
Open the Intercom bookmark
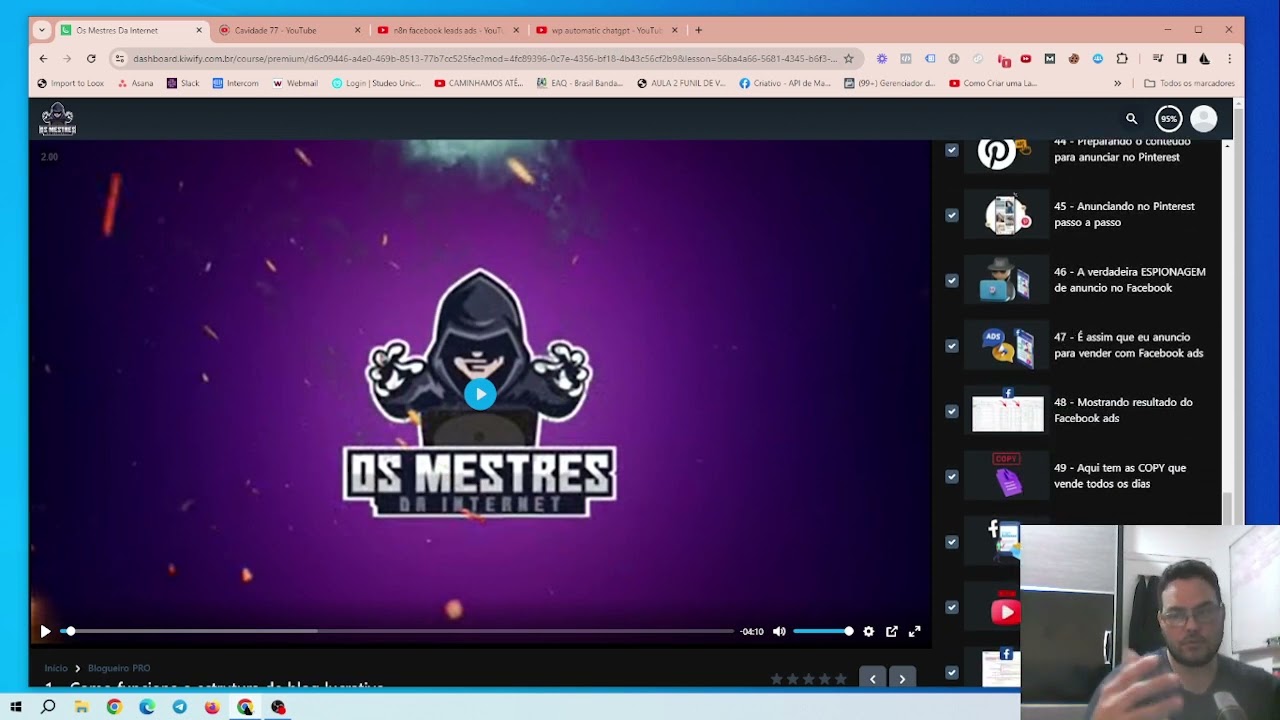tap(235, 83)
